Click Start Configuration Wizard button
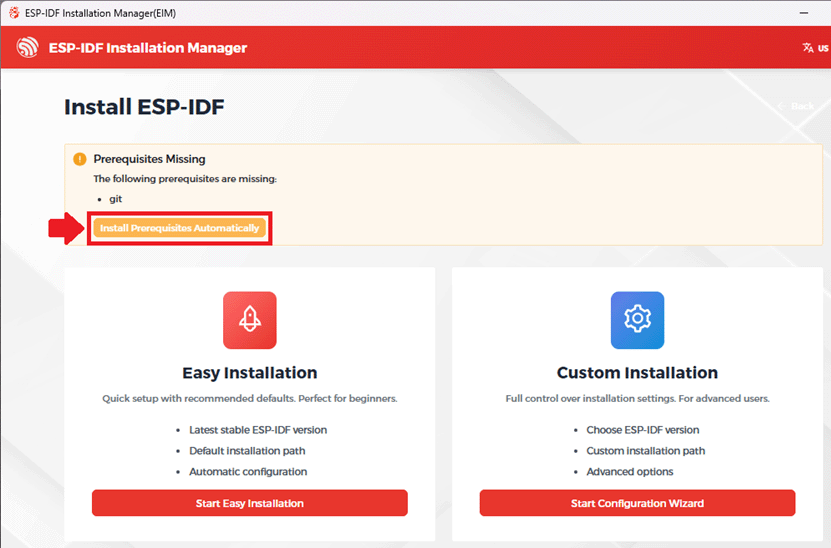 click(637, 503)
